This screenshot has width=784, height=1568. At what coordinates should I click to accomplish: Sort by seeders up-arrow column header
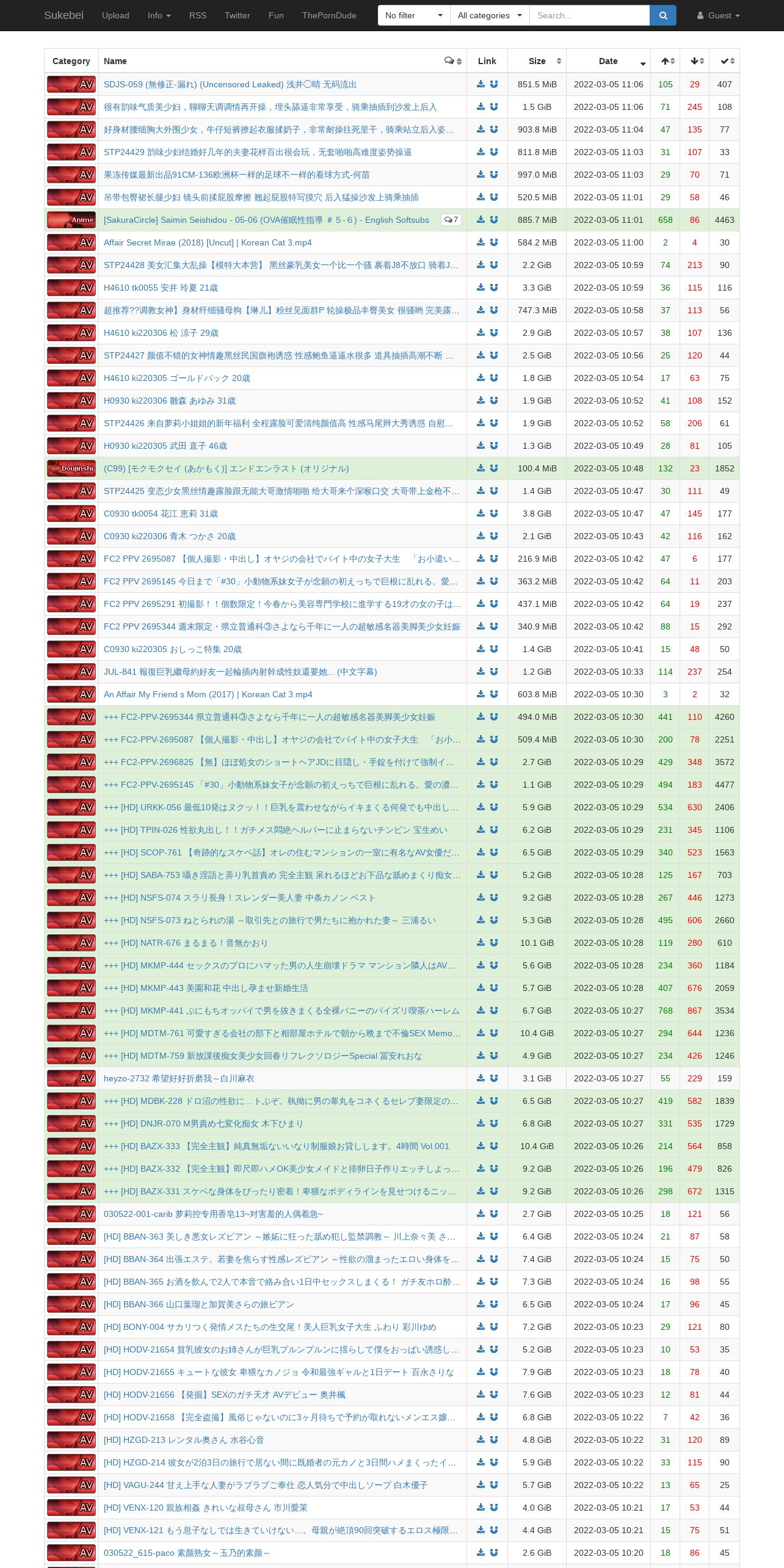coord(666,61)
